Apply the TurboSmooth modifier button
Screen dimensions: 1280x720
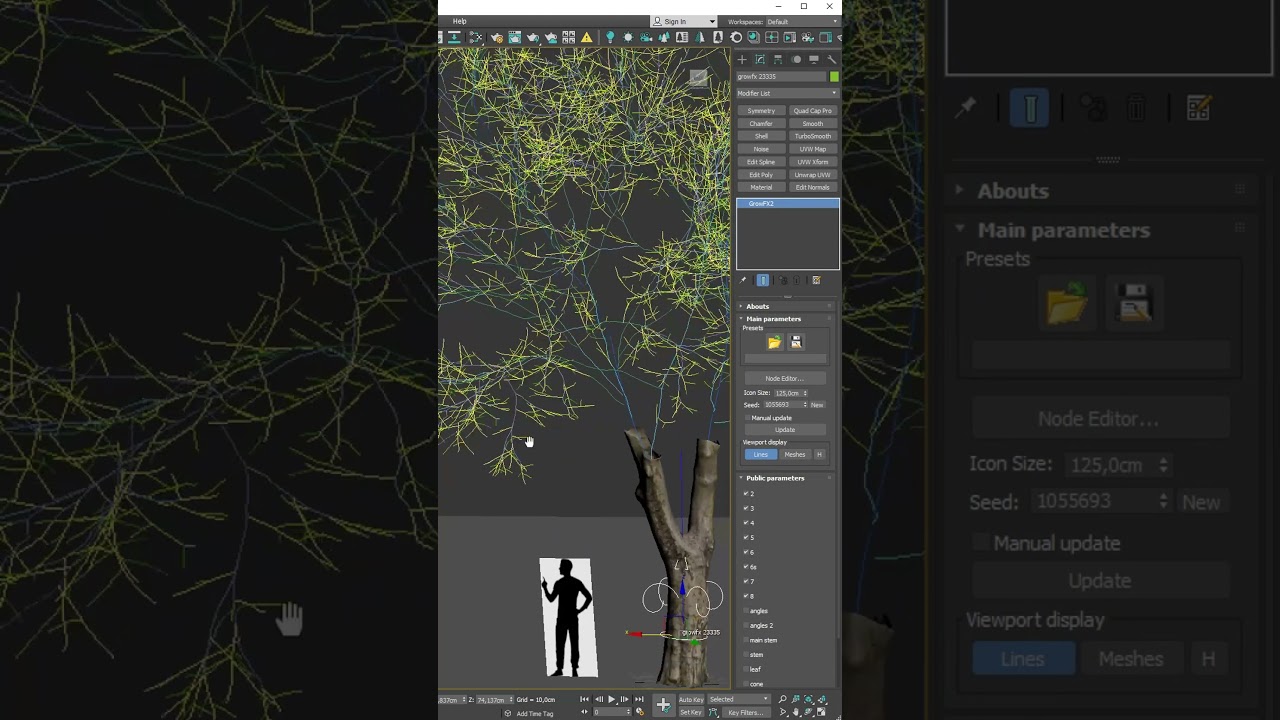(x=813, y=136)
